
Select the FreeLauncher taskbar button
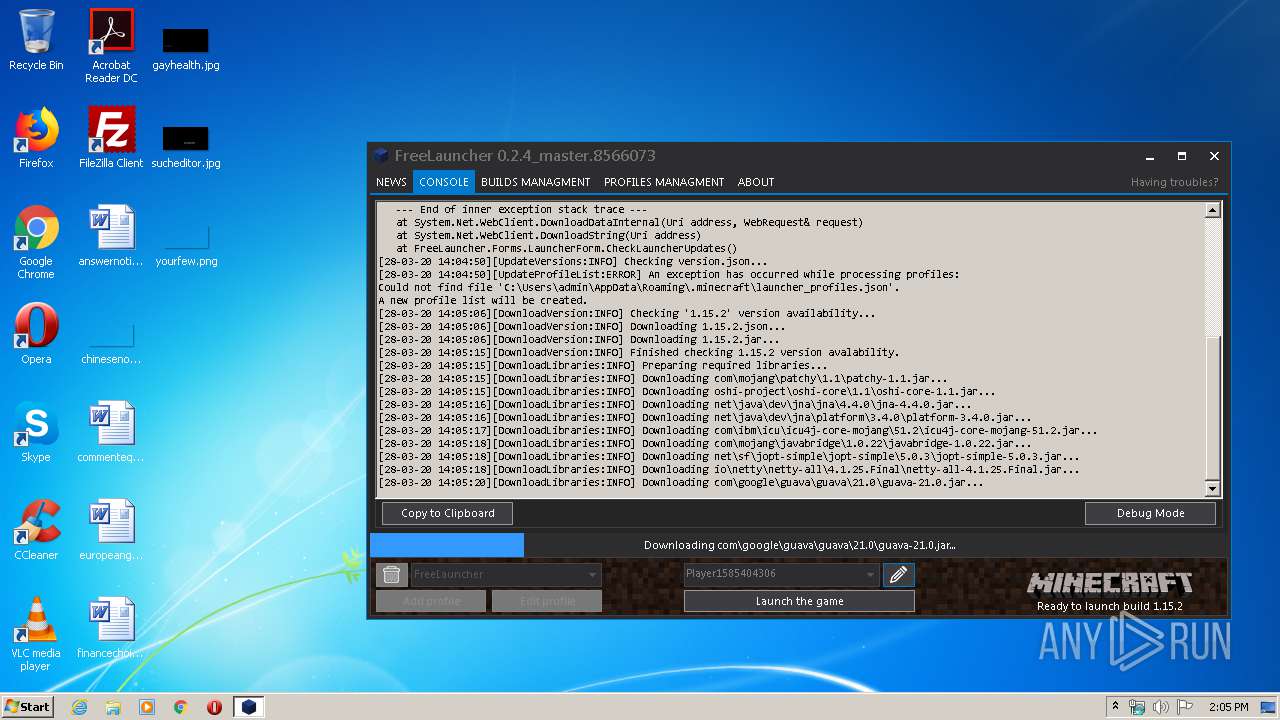click(248, 707)
